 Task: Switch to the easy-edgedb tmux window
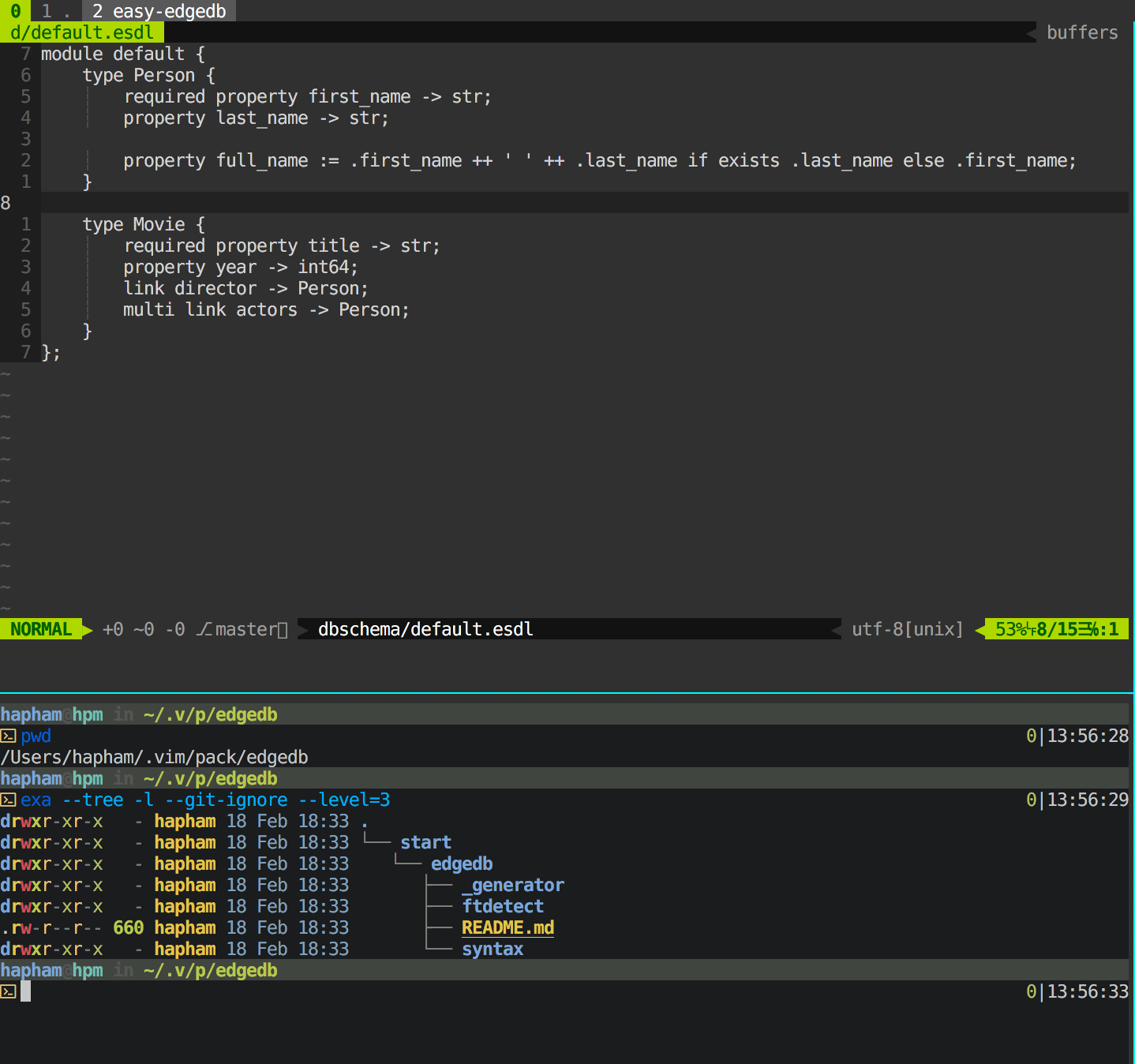159,11
